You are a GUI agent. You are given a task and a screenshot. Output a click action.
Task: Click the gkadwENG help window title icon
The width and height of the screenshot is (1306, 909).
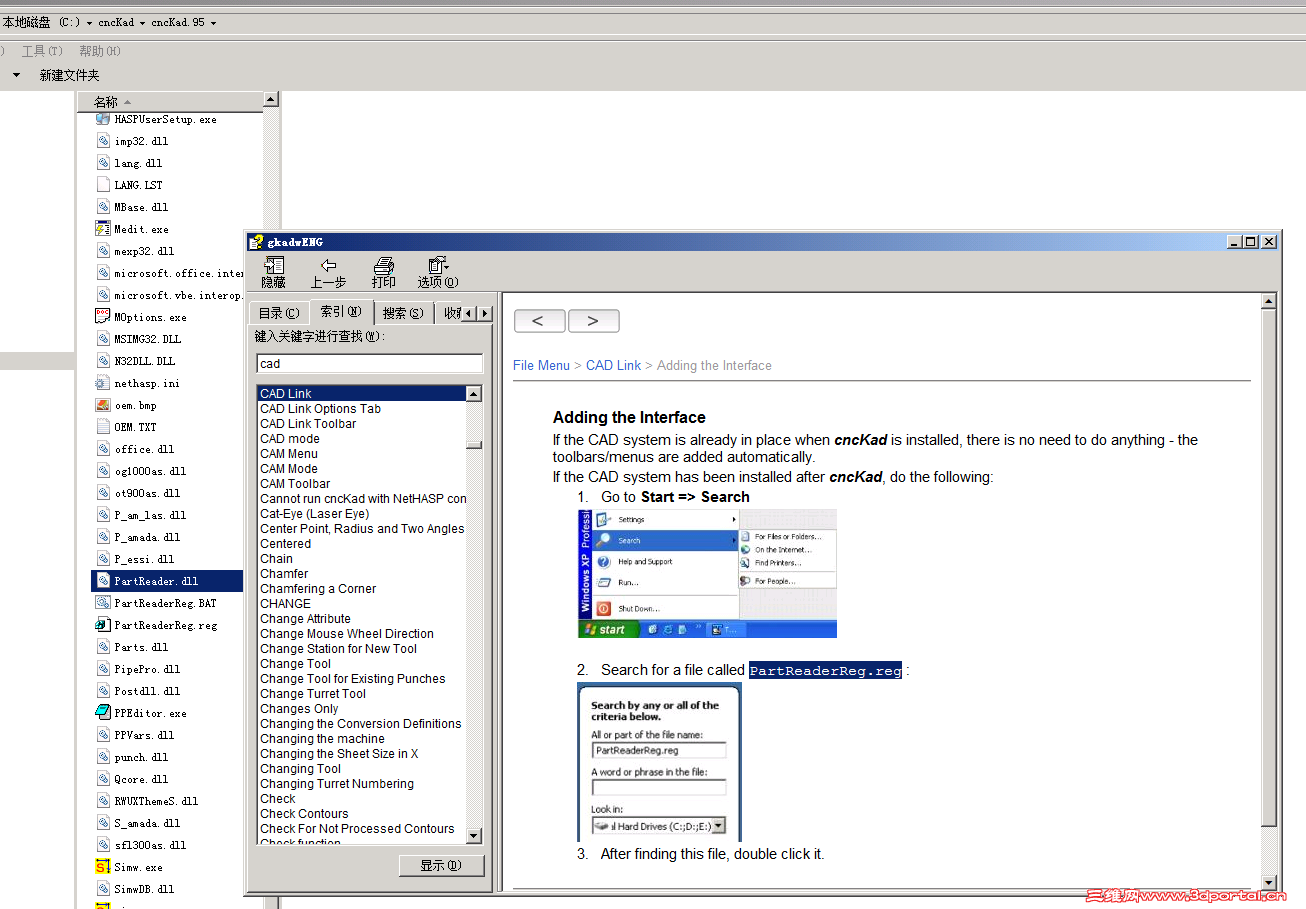click(x=256, y=241)
